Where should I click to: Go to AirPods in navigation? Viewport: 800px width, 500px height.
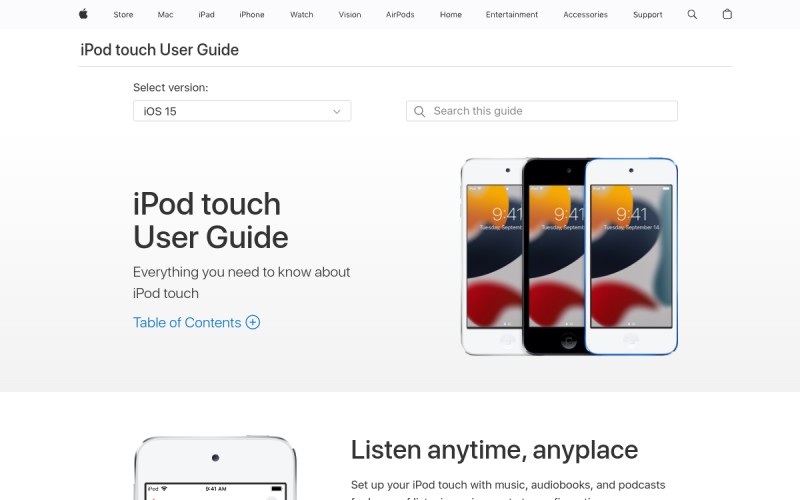coord(400,15)
